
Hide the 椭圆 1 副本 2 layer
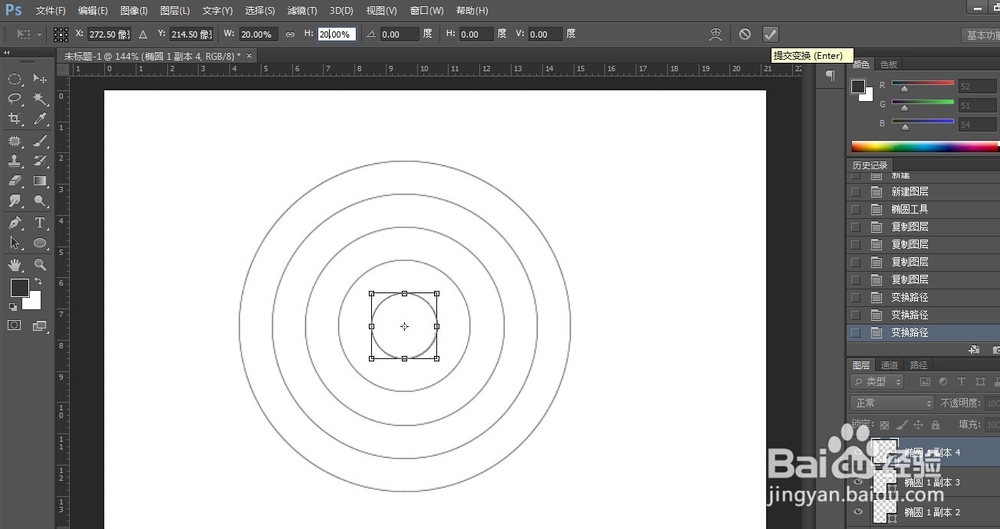pos(858,511)
